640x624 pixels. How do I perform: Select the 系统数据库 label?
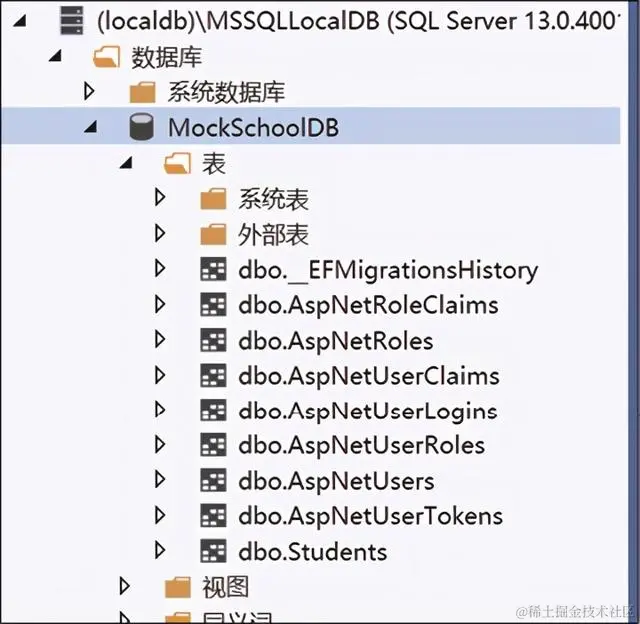[226, 92]
